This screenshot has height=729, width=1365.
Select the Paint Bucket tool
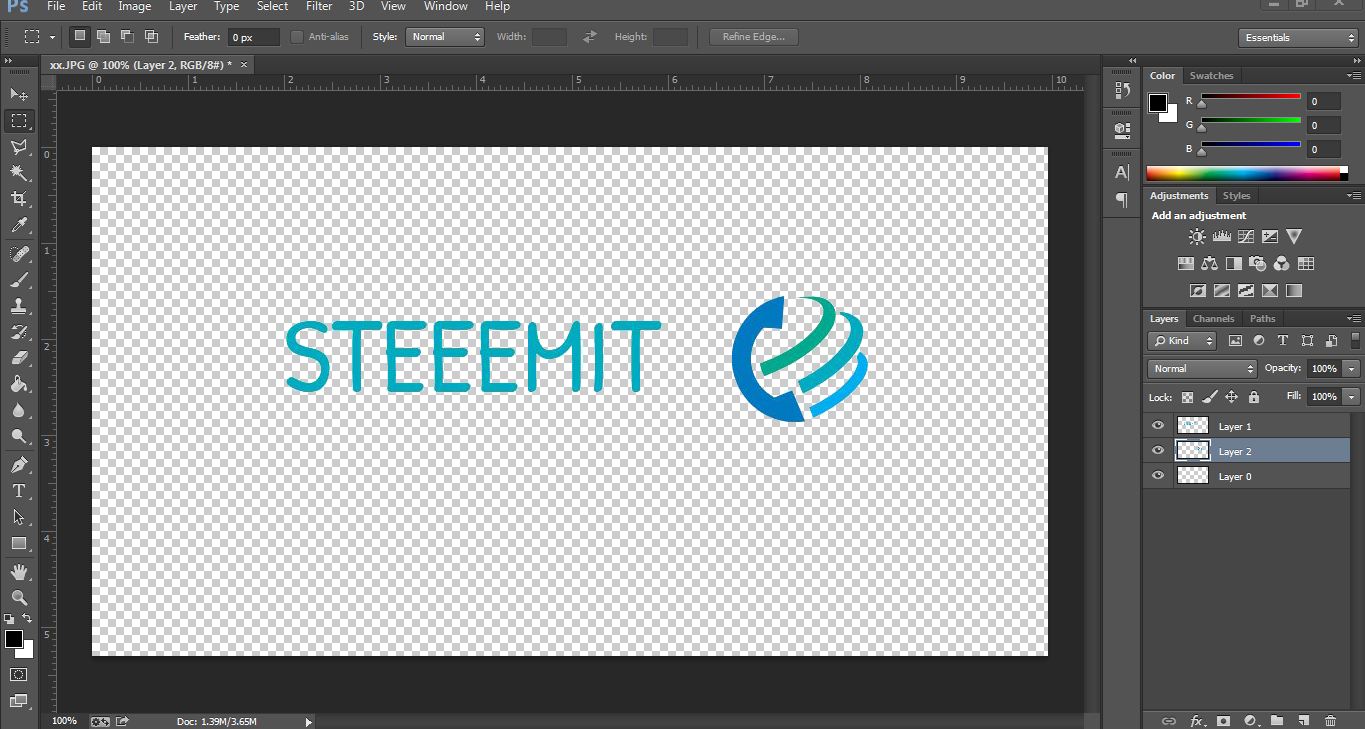18,384
